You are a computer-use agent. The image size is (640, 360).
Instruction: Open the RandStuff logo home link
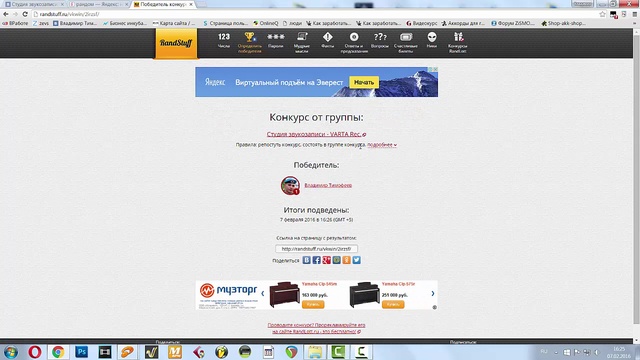click(176, 43)
